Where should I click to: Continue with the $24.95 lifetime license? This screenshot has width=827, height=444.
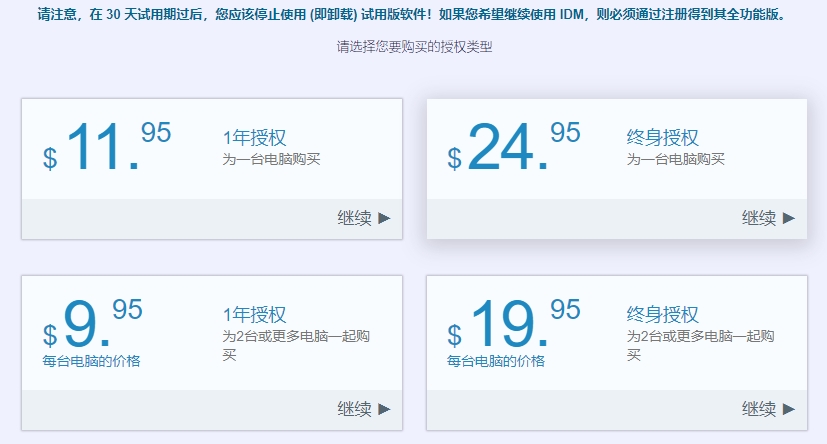click(768, 218)
